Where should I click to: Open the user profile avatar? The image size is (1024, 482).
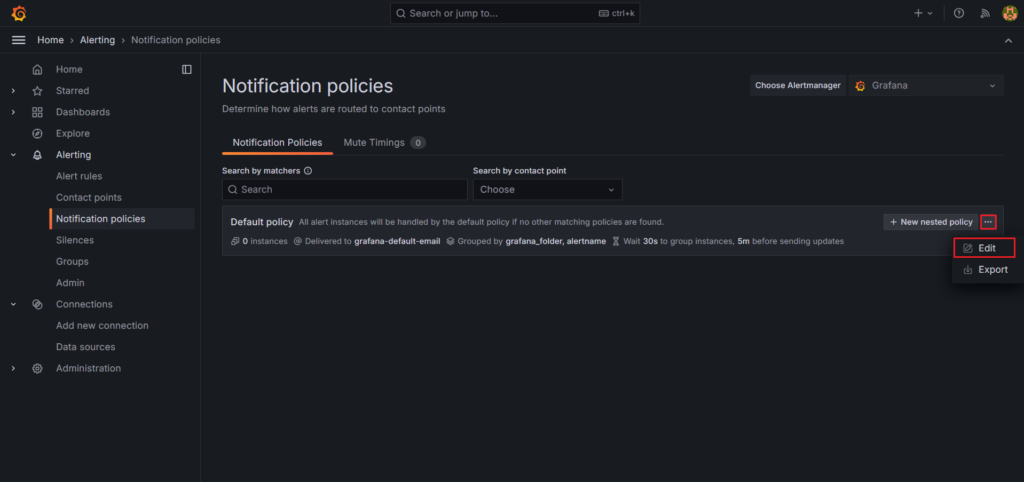tap(1009, 14)
